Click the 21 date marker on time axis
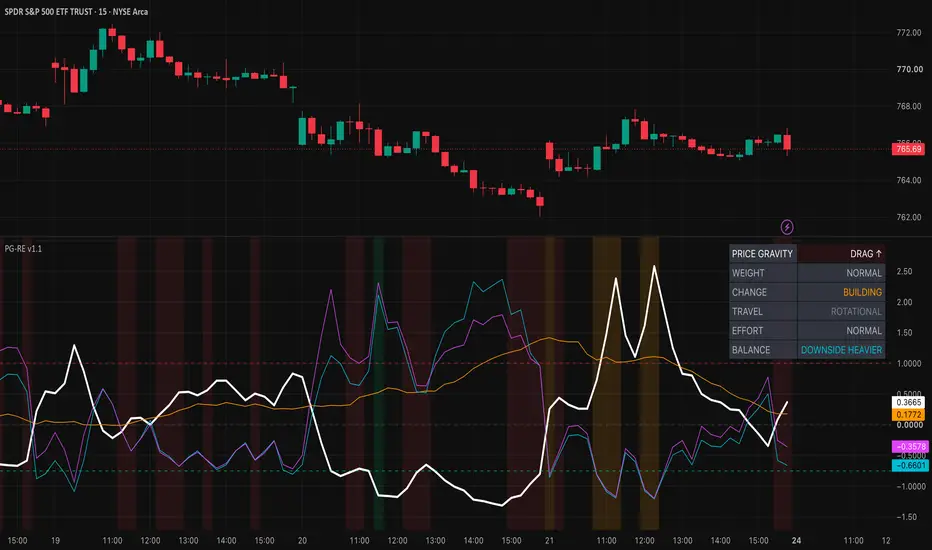Viewport: 932px width, 550px height. tap(549, 540)
